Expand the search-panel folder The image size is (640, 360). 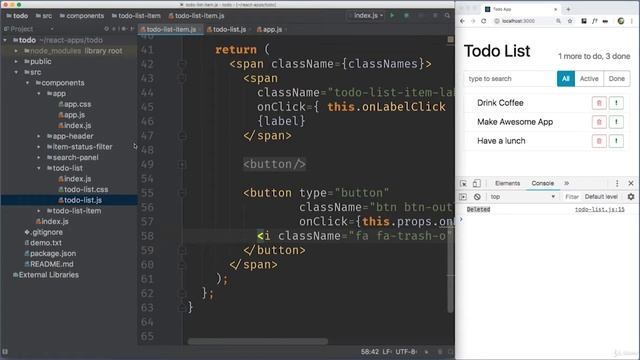tap(39, 157)
